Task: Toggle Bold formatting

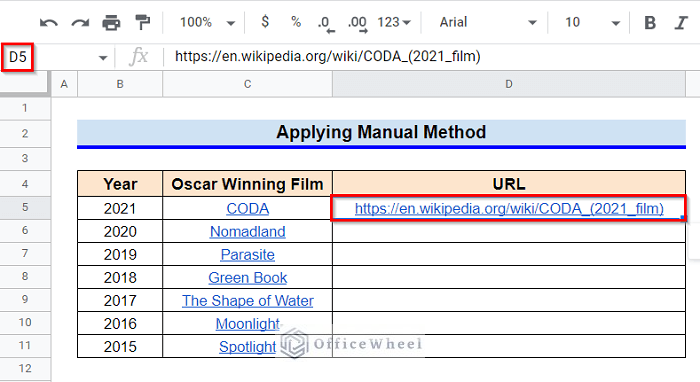Action: (650, 22)
